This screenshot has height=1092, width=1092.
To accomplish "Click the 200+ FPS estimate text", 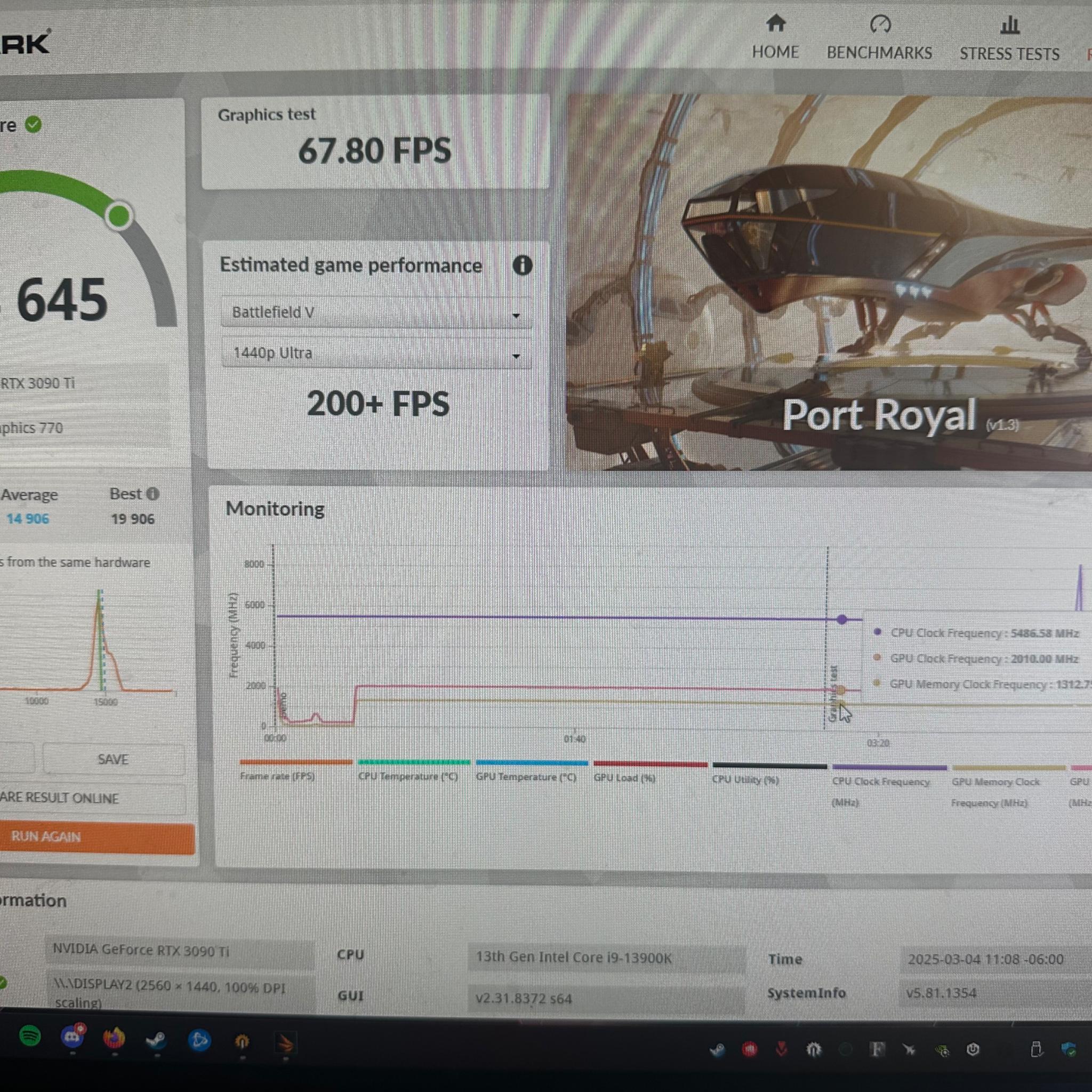I will (378, 404).
